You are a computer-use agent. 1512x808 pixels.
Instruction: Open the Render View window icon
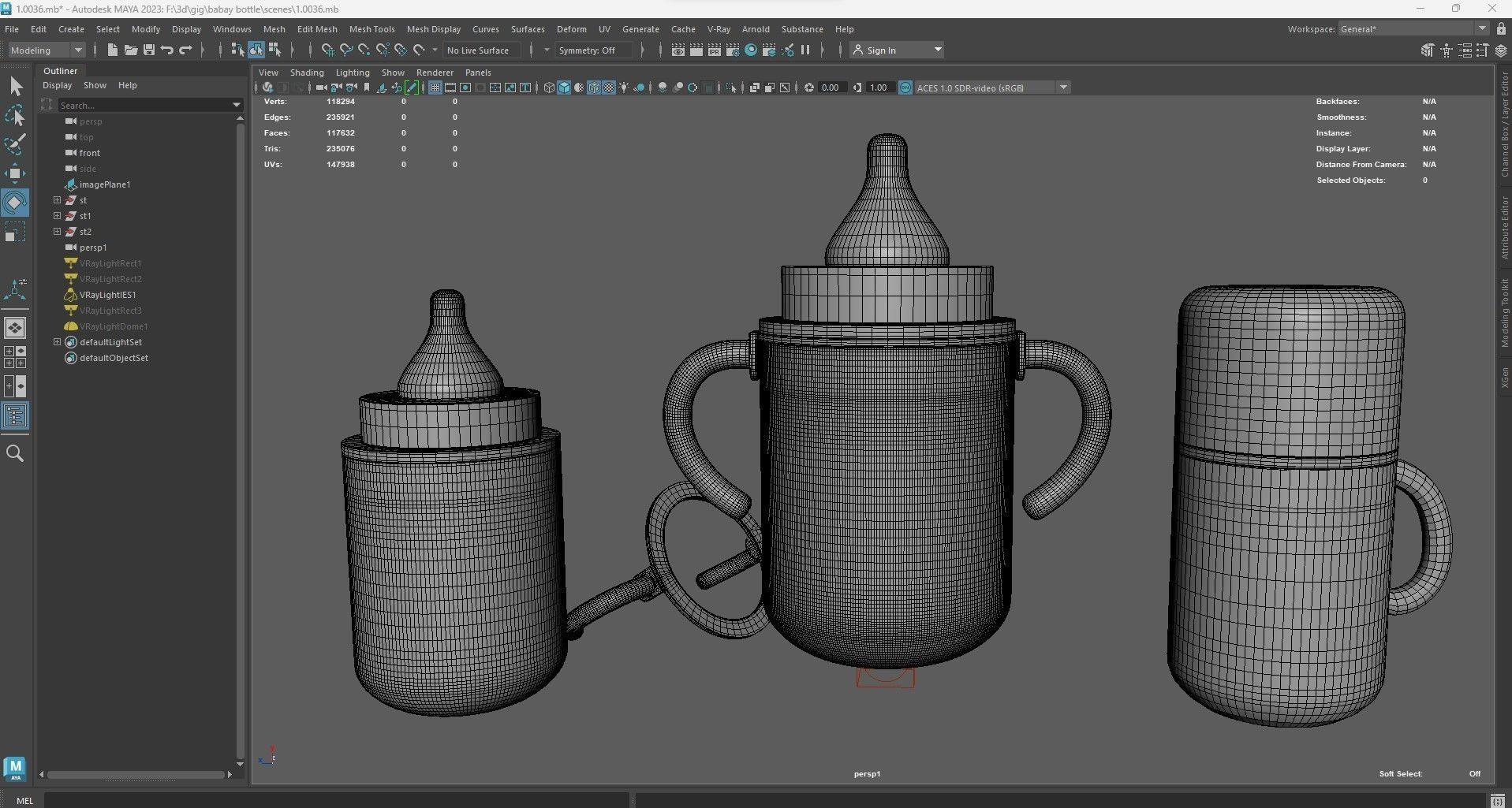pyautogui.click(x=678, y=50)
